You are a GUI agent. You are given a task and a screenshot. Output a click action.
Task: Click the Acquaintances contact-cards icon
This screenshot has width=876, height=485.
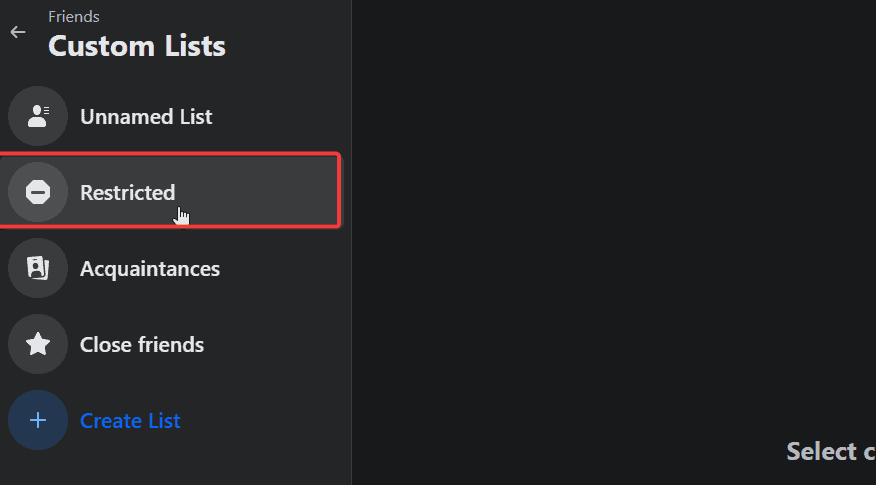click(x=38, y=268)
